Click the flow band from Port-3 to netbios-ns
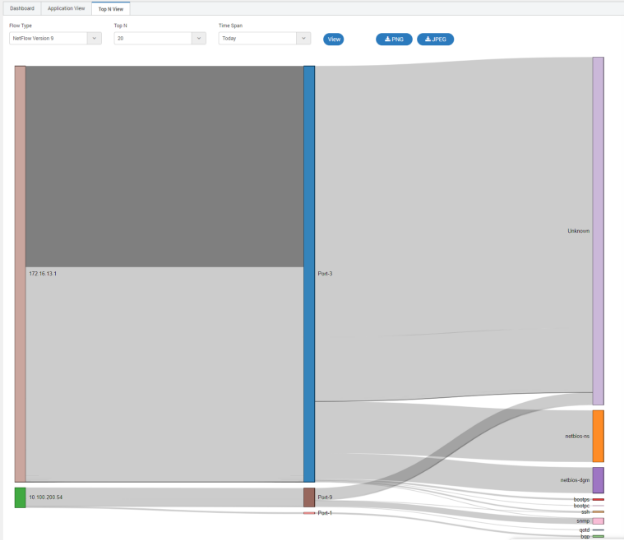 pos(454,432)
